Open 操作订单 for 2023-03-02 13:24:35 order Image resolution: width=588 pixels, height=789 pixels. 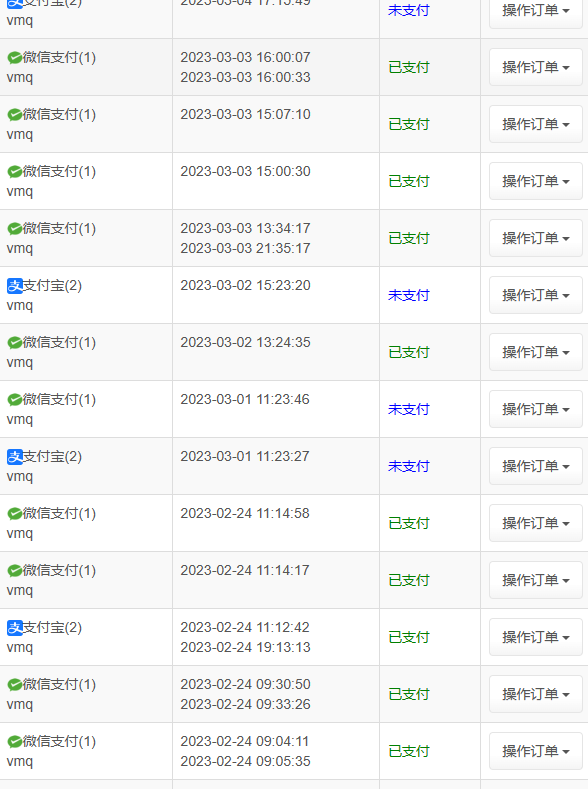coord(536,352)
